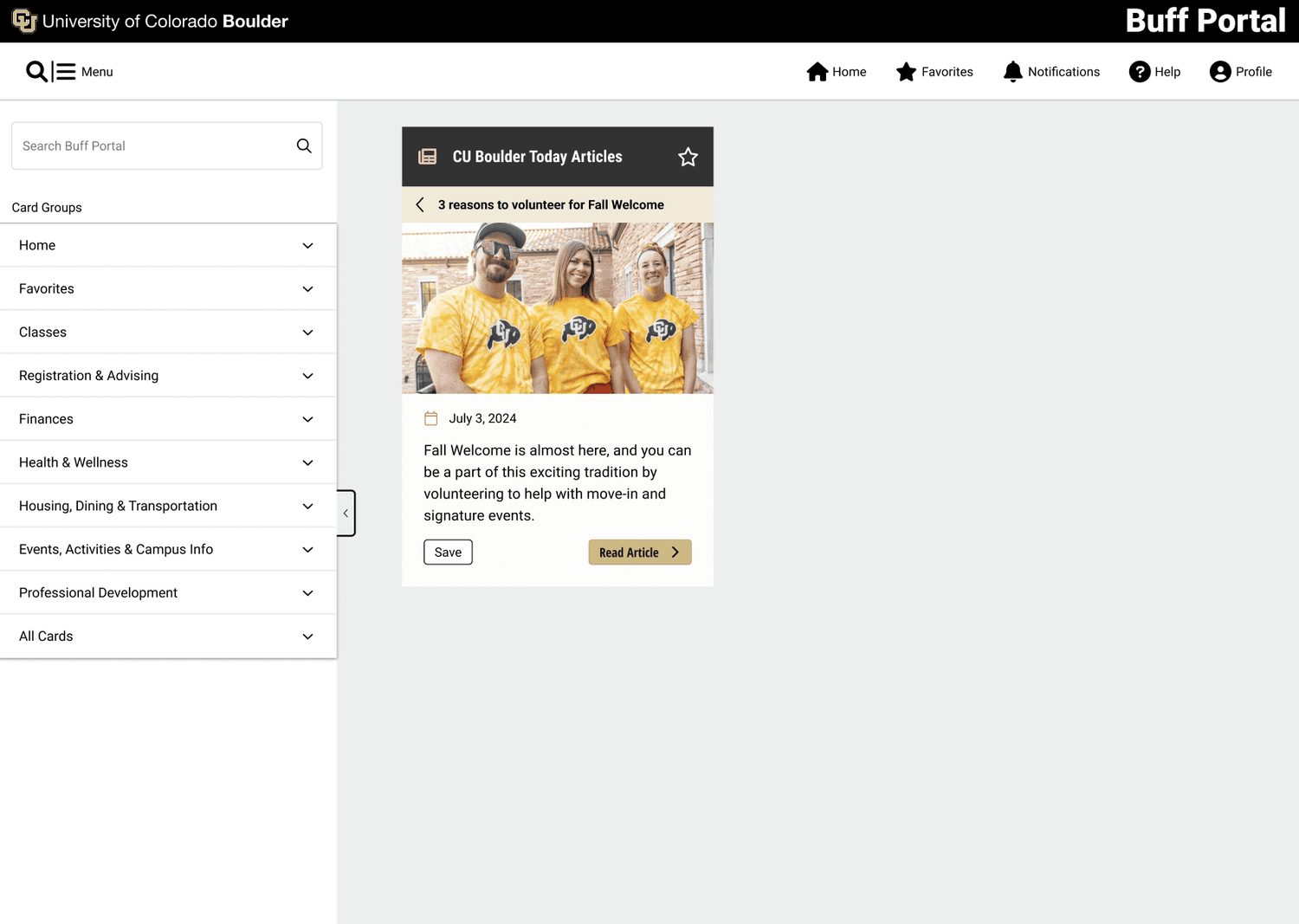Click the CU Boulder logo icon

(24, 21)
